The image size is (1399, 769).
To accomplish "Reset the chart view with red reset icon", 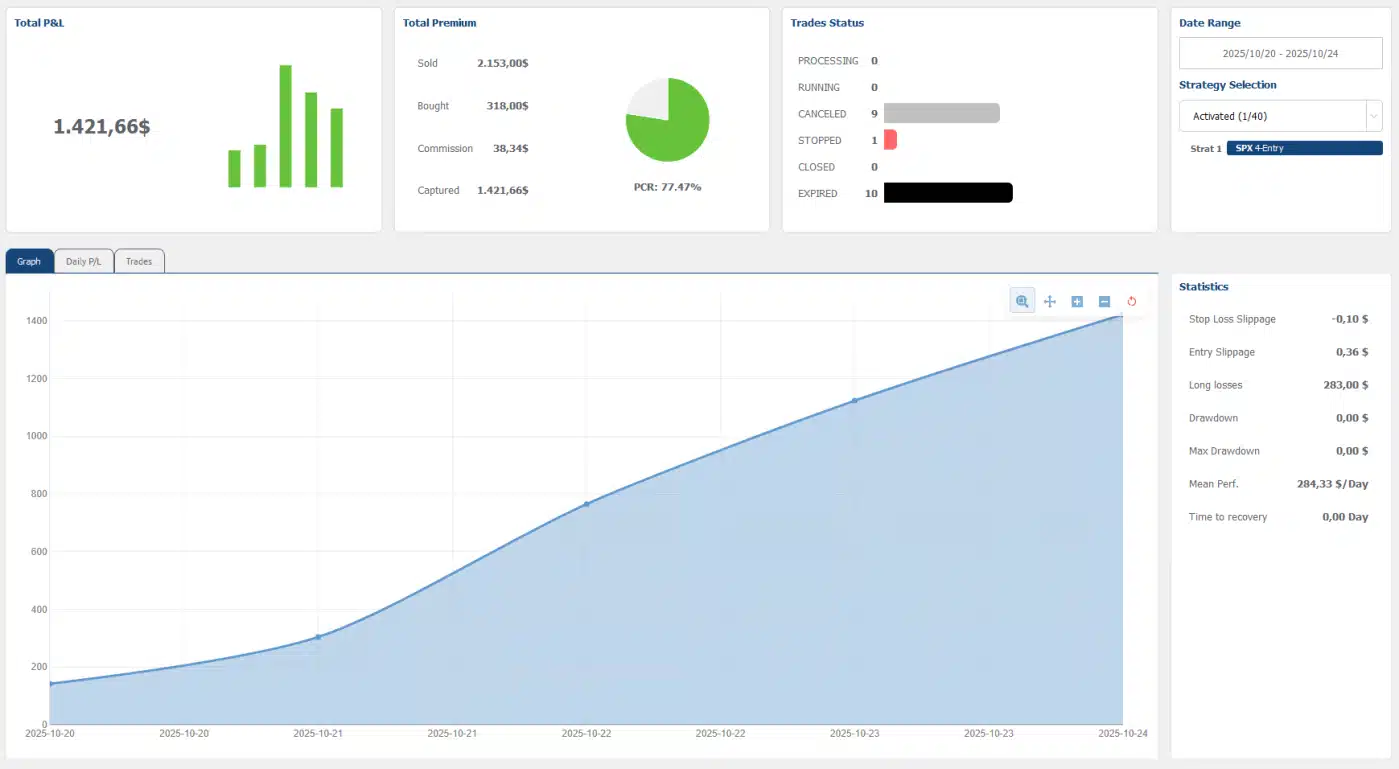I will pyautogui.click(x=1131, y=300).
